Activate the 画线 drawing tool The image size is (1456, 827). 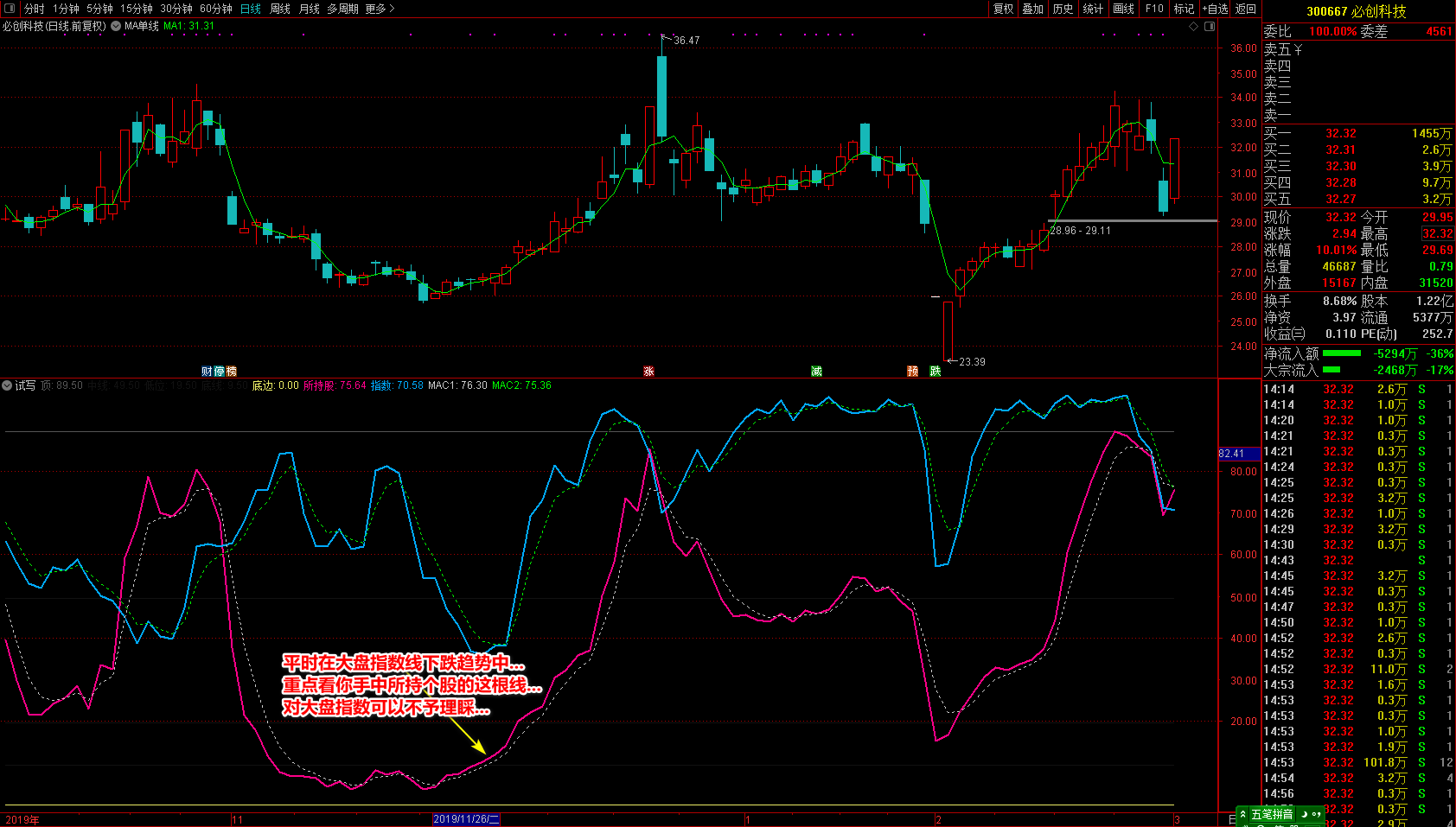coord(1123,9)
